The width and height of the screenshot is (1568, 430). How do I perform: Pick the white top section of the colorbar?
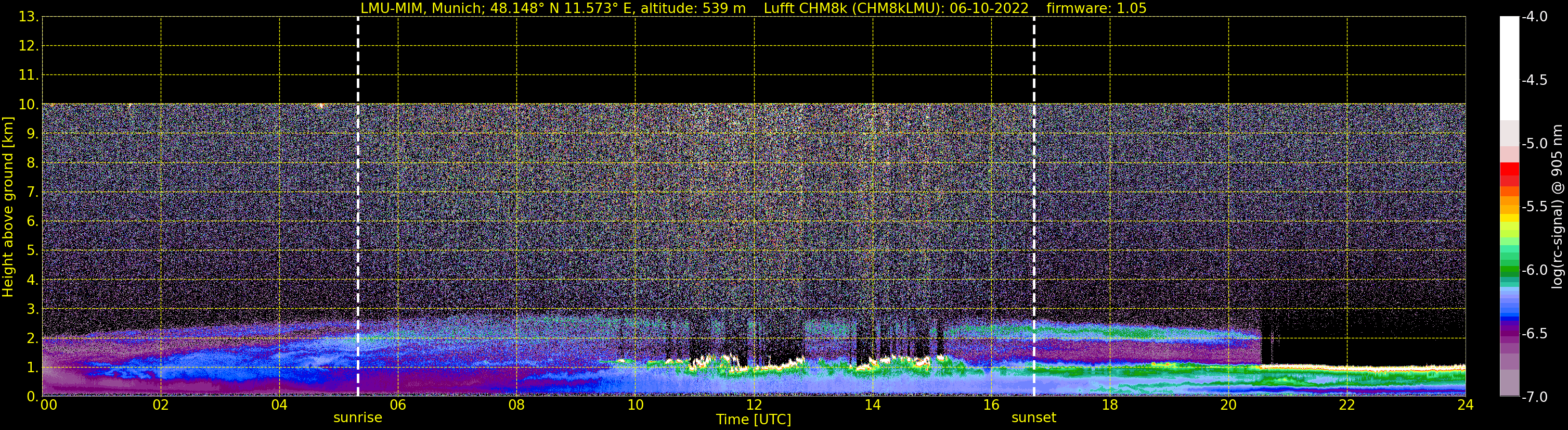pos(1510,68)
